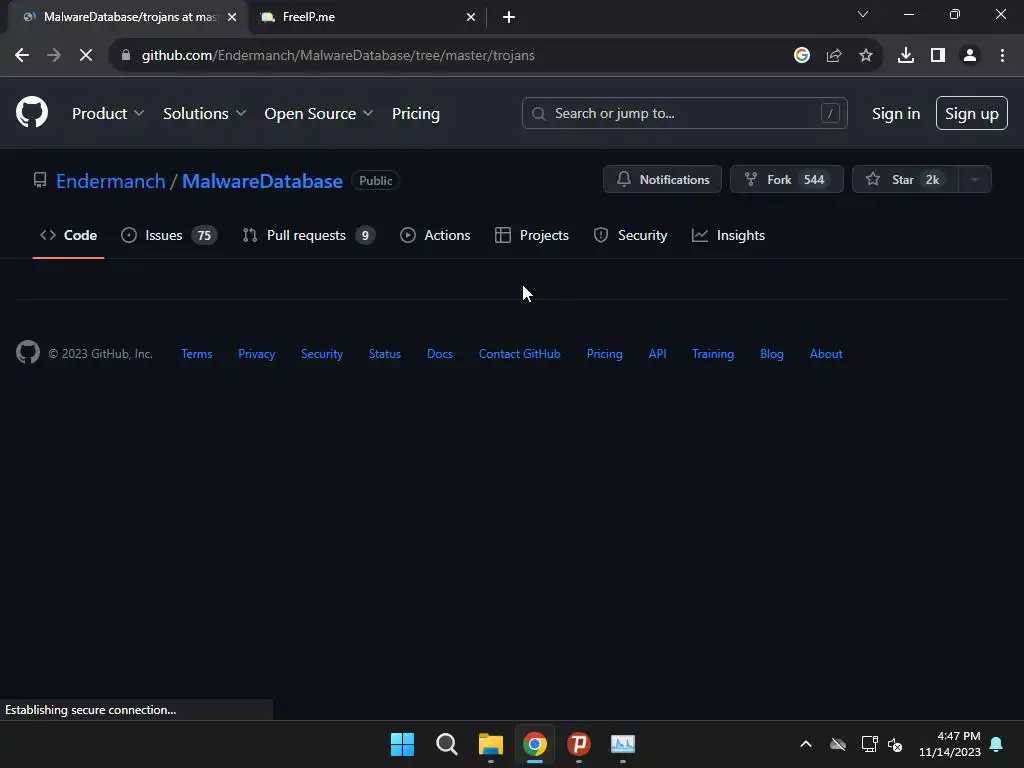
Task: Share this page icon
Action: [834, 56]
